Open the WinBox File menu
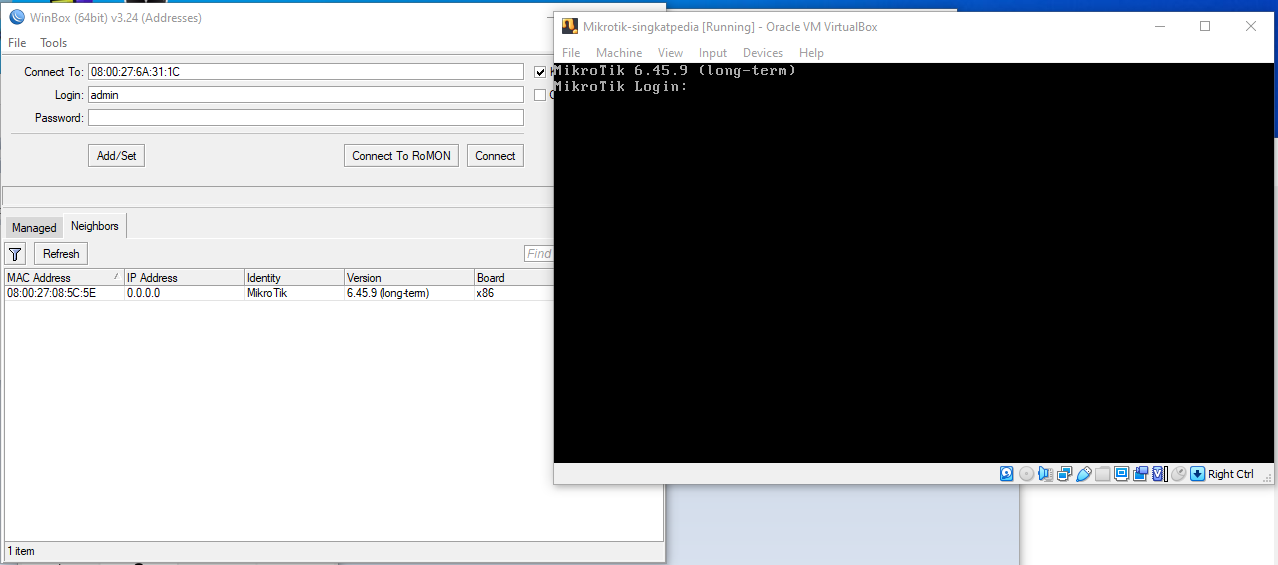This screenshot has height=565, width=1278. tap(17, 43)
